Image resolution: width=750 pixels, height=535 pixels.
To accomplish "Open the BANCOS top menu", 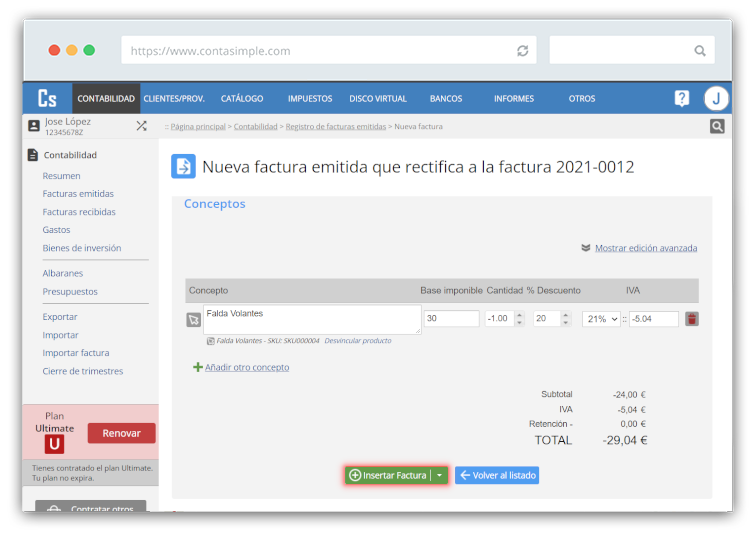I will click(x=446, y=98).
